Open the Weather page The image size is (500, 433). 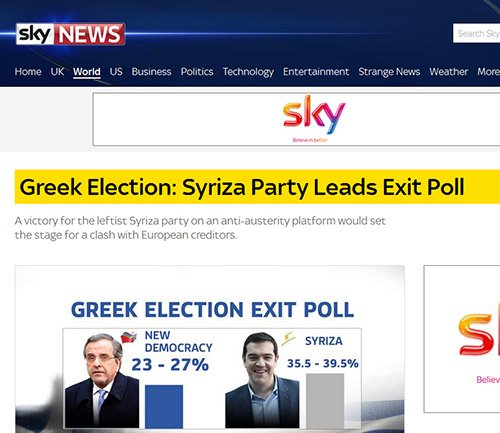coord(449,72)
